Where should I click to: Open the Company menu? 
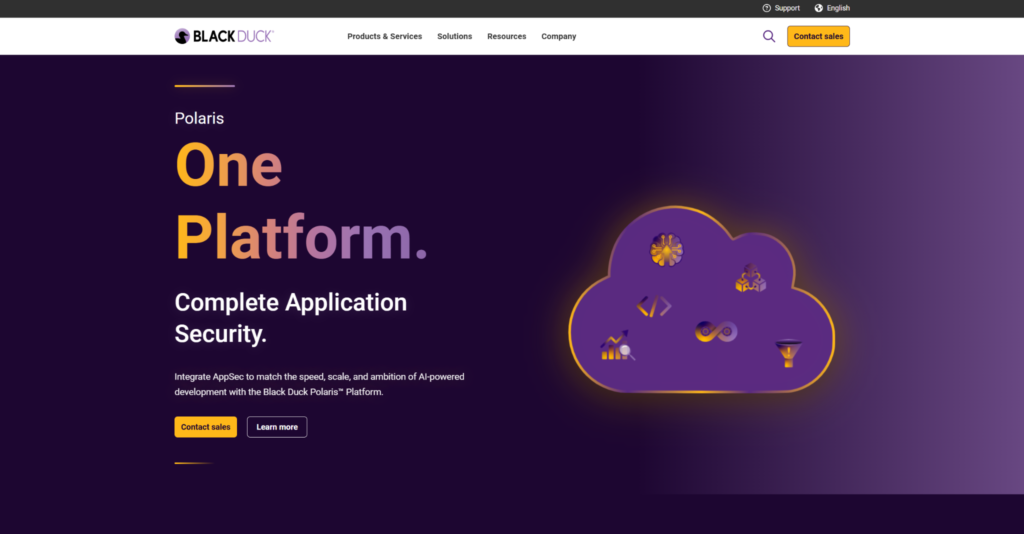(x=558, y=37)
